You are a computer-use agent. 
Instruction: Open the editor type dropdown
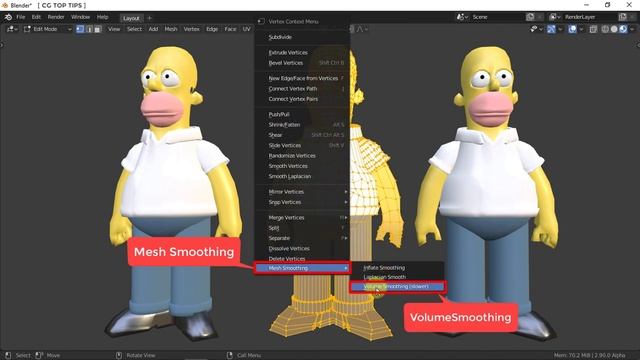tap(11, 29)
